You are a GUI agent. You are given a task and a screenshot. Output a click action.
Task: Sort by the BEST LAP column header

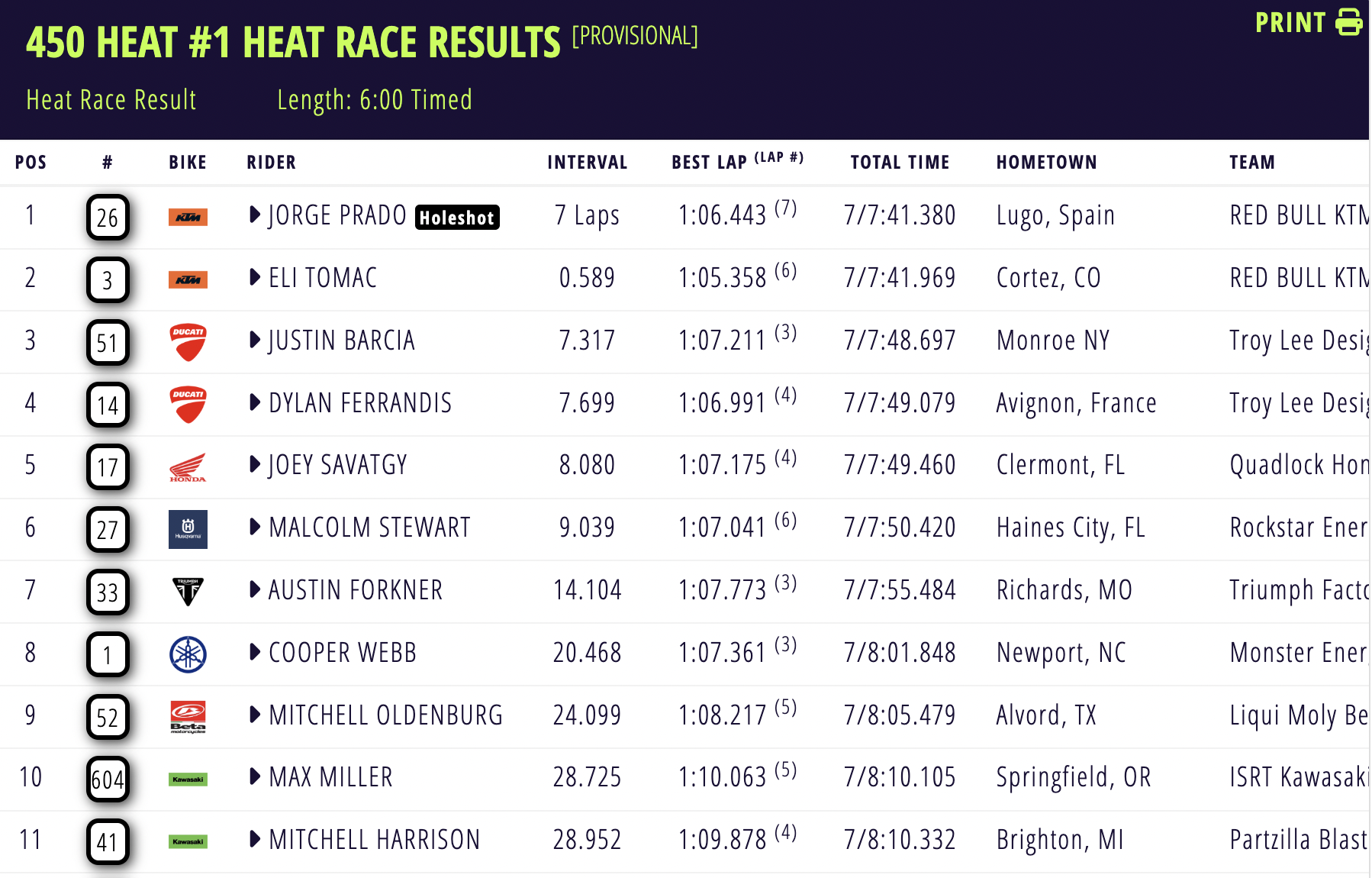709,163
